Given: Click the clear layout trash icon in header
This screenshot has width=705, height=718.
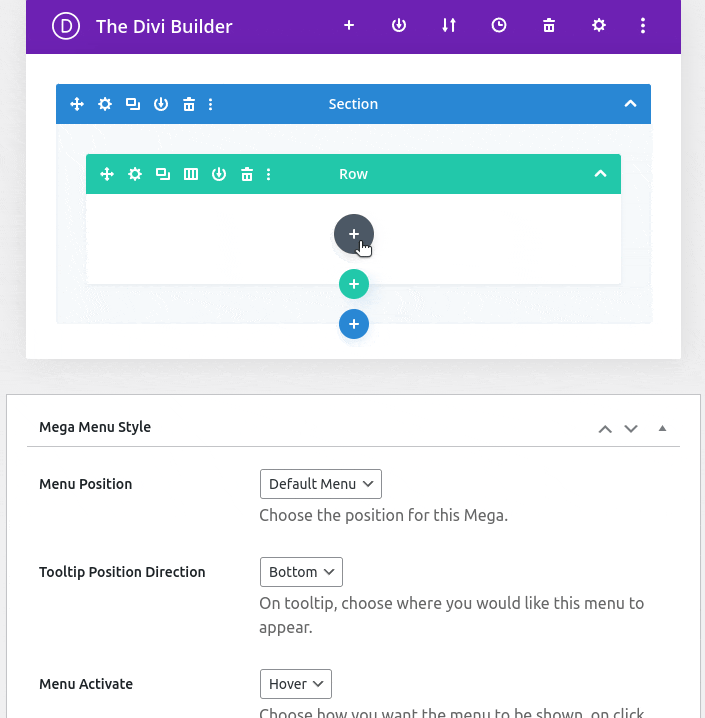Looking at the screenshot, I should [x=549, y=25].
